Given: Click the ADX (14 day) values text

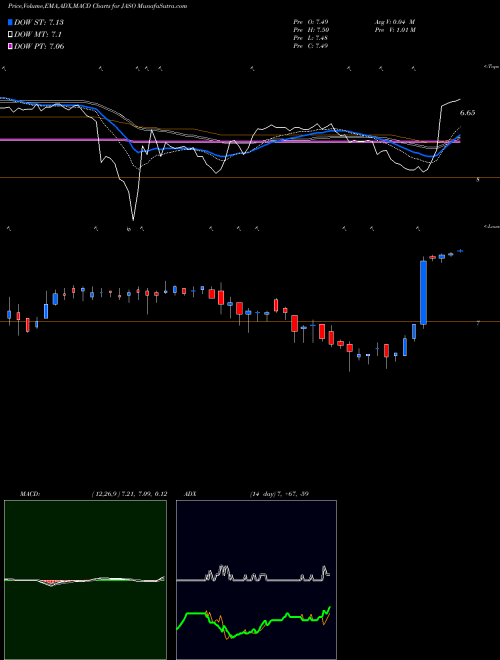Looking at the screenshot, I should click(x=279, y=494).
